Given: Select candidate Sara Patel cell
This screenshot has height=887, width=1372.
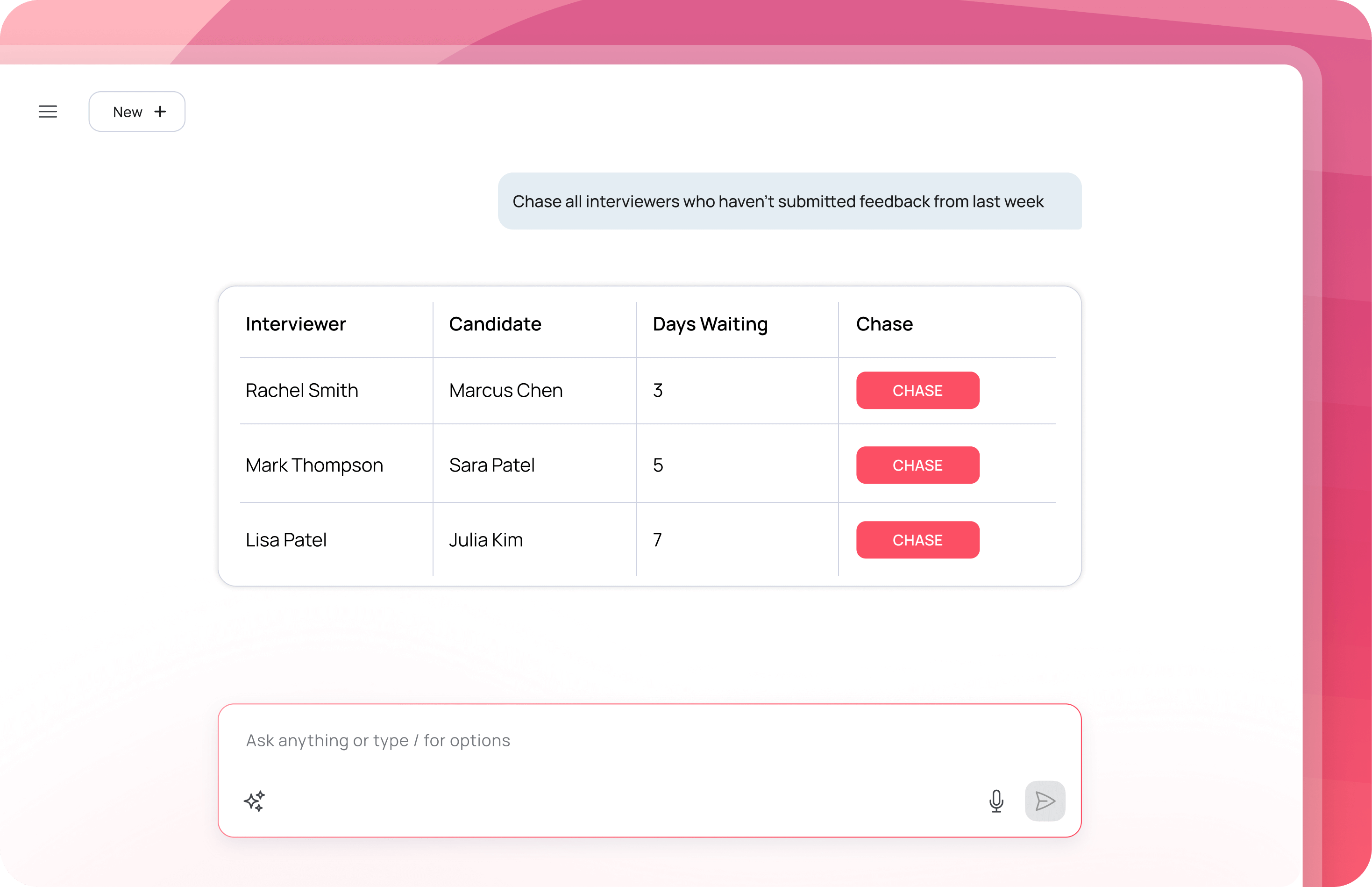Looking at the screenshot, I should point(492,465).
